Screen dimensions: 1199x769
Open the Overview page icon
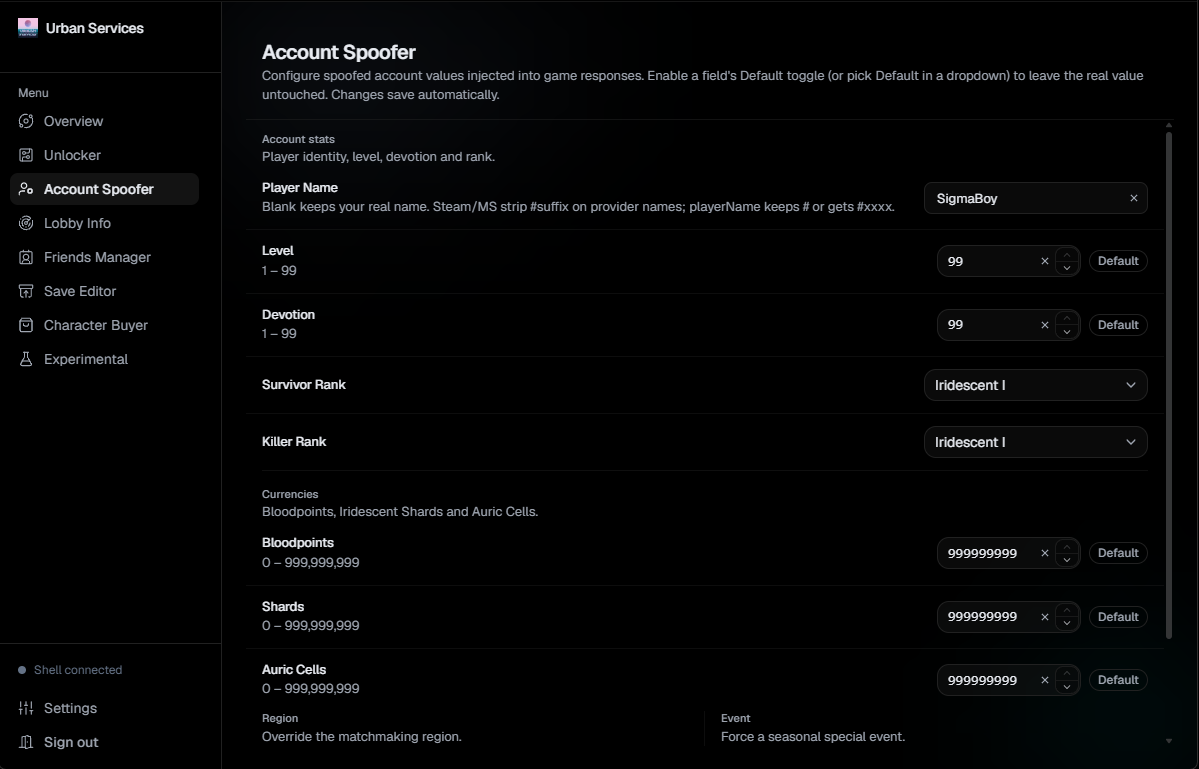[x=26, y=121]
